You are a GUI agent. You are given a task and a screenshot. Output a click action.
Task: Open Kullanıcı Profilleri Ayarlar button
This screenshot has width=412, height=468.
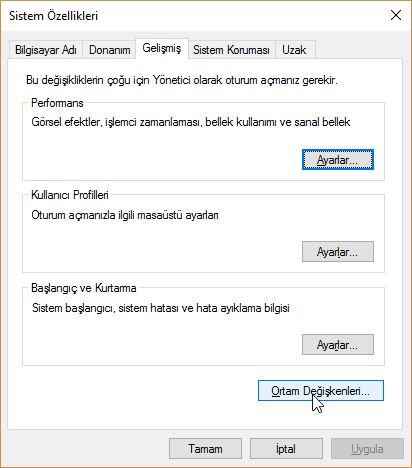[338, 252]
